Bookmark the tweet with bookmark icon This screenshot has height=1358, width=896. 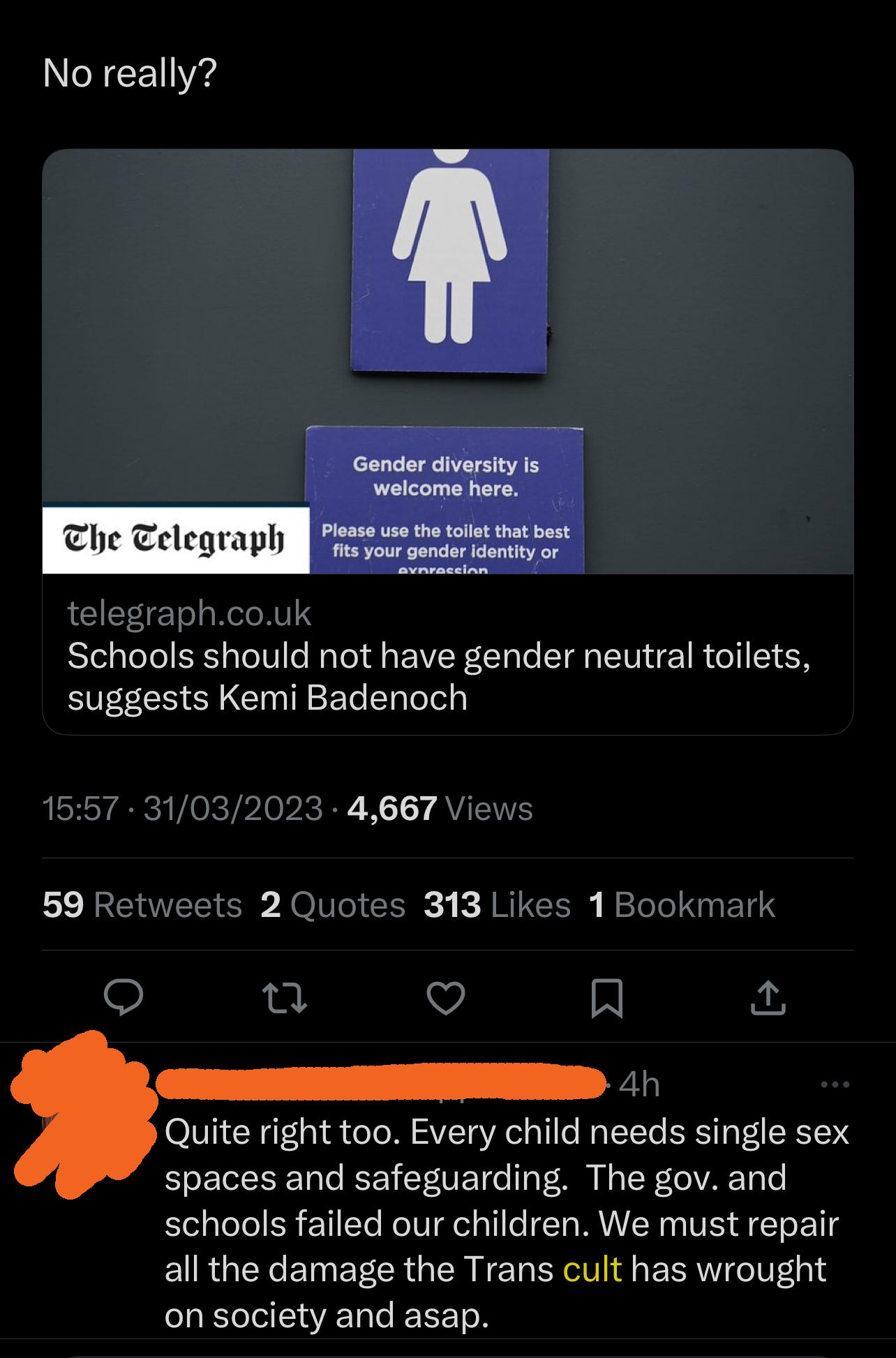[x=607, y=998]
